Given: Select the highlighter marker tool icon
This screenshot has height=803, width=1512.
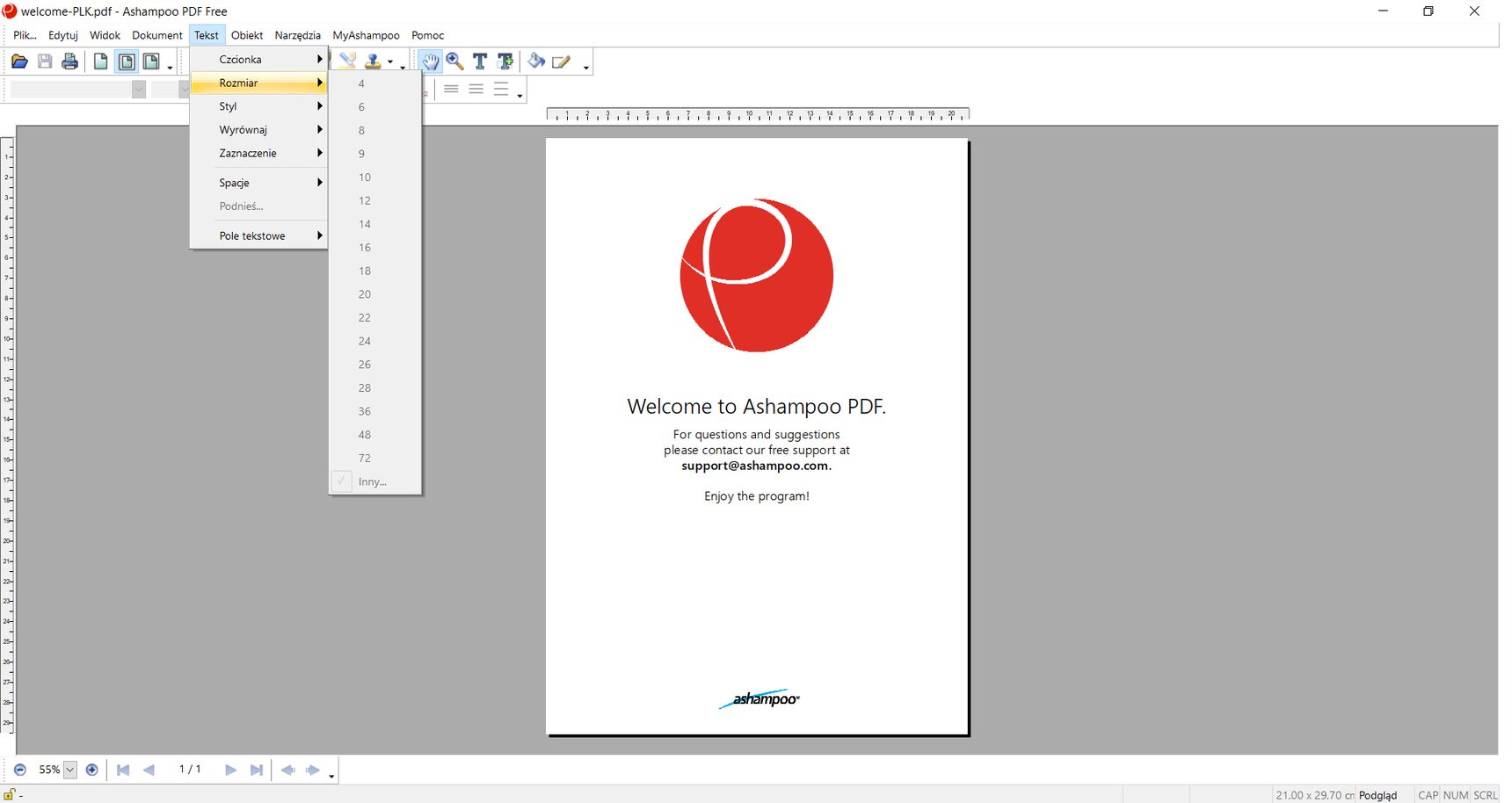Looking at the screenshot, I should [x=348, y=61].
